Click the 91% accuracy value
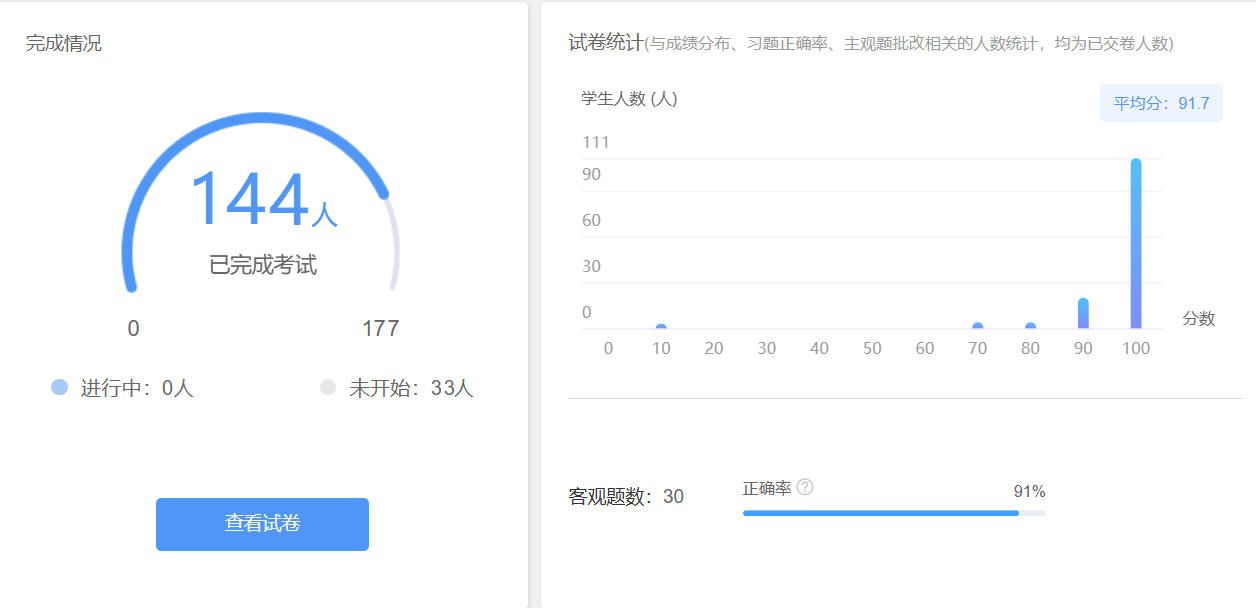This screenshot has height=608, width=1256. click(x=1029, y=491)
